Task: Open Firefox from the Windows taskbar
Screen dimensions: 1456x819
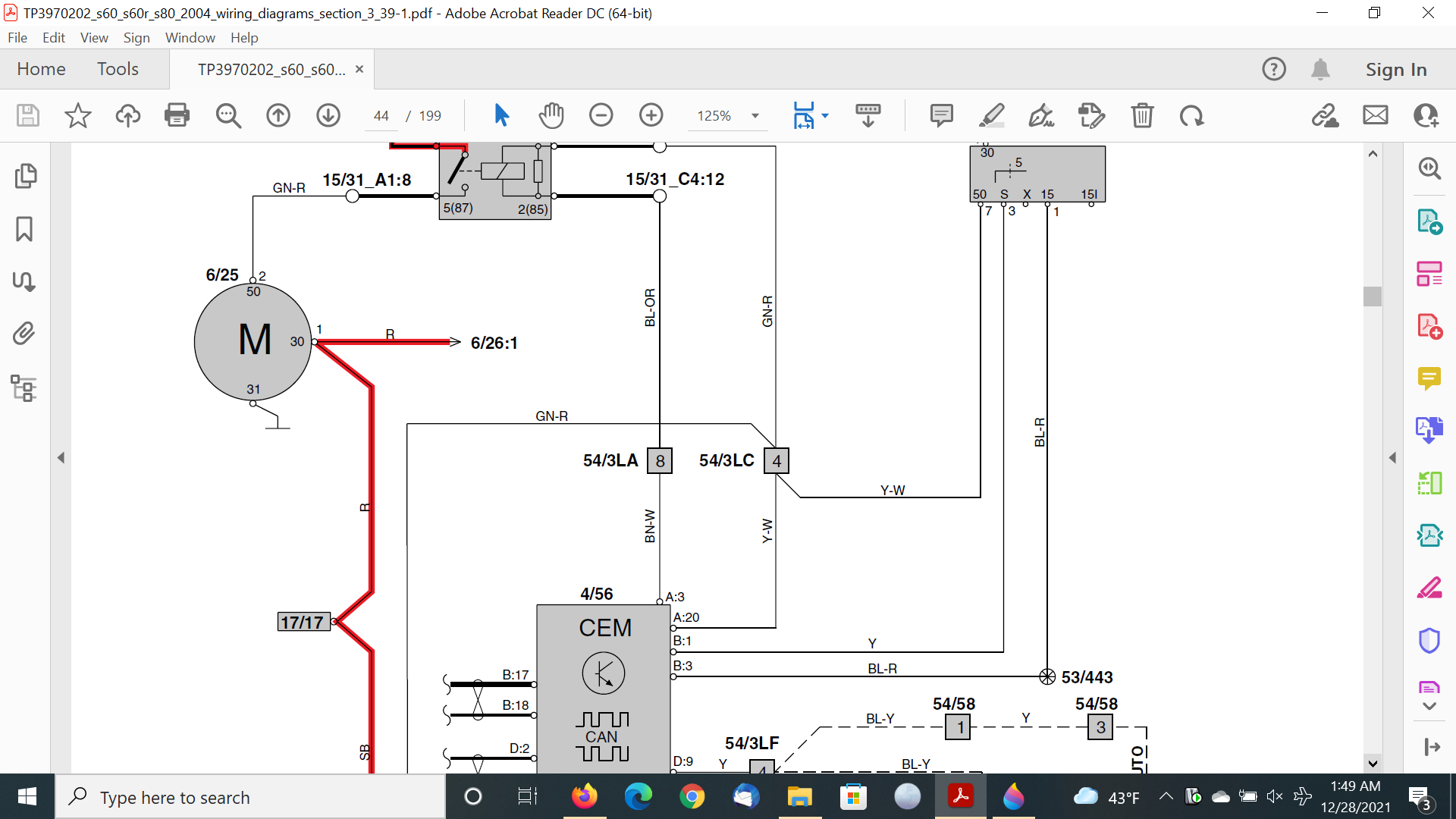Action: (584, 797)
